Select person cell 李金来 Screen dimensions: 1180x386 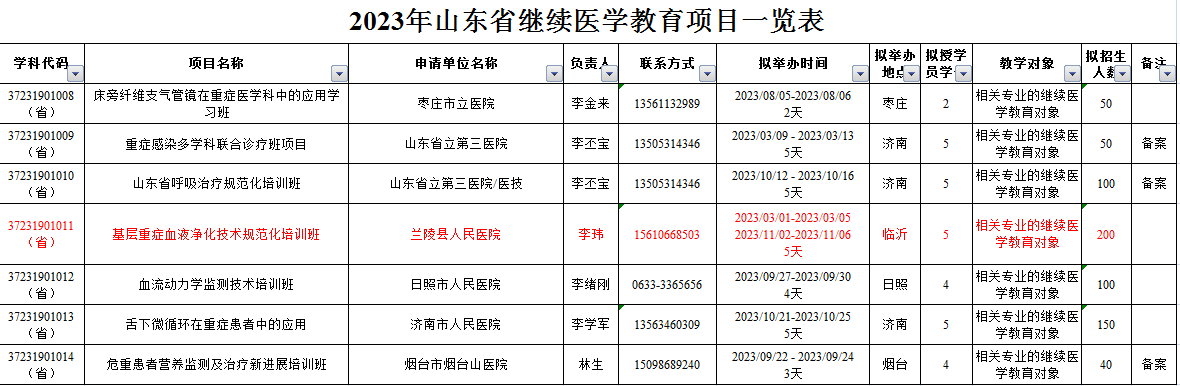592,104
